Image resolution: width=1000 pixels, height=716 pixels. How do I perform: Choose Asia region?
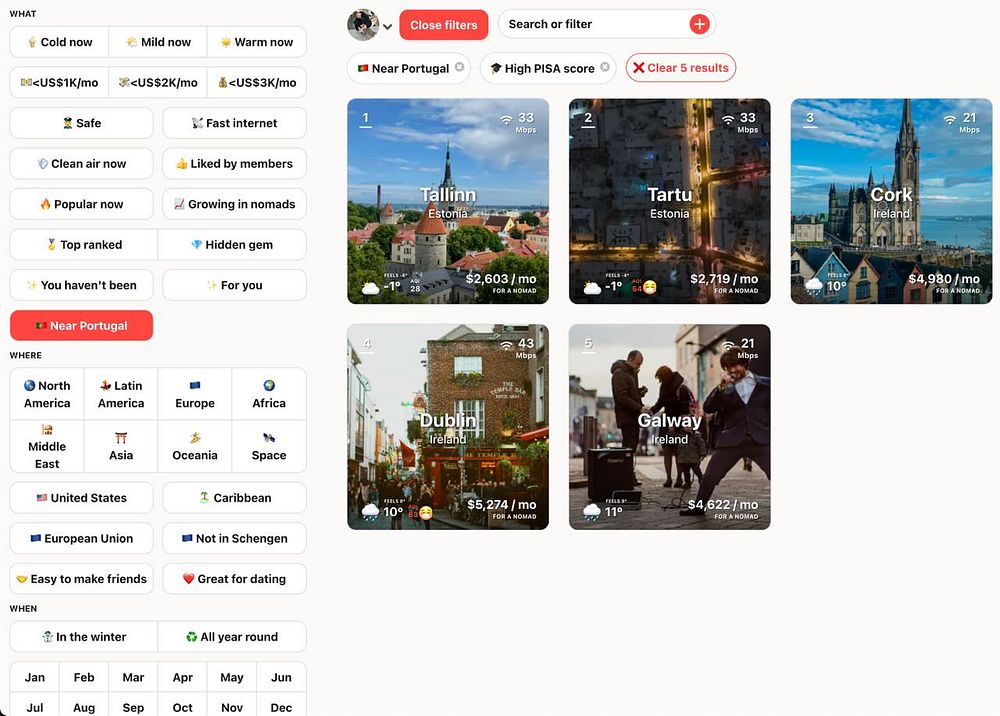pos(121,446)
